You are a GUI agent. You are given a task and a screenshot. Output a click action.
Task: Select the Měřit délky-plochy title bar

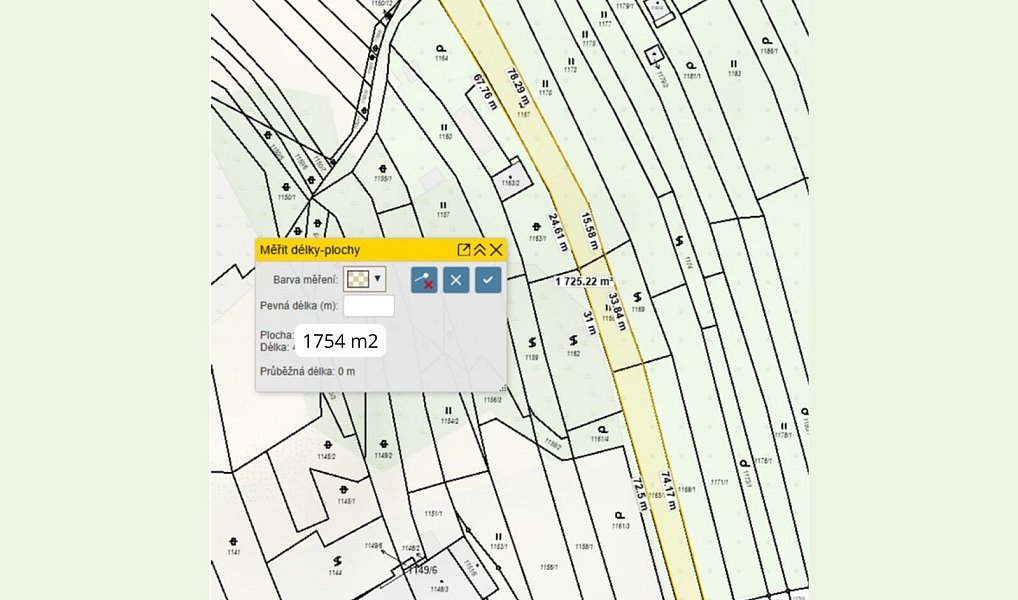point(381,250)
